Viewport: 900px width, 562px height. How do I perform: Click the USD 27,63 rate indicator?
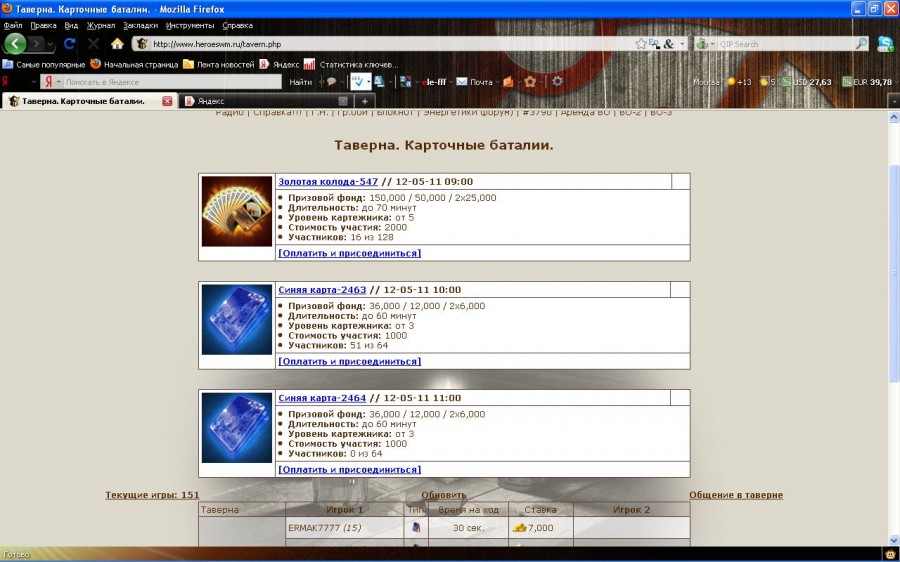[807, 82]
